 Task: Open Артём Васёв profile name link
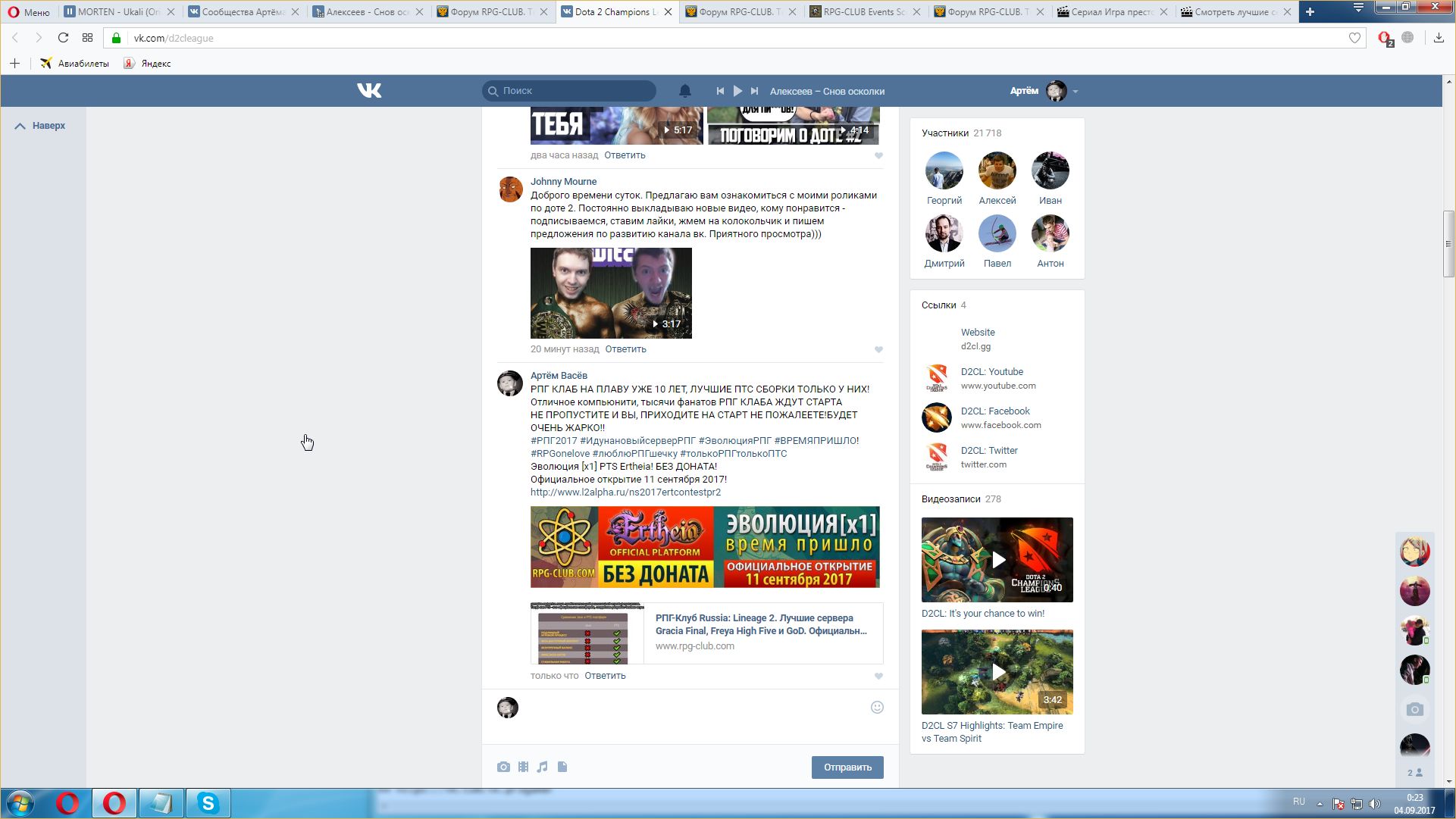point(559,376)
